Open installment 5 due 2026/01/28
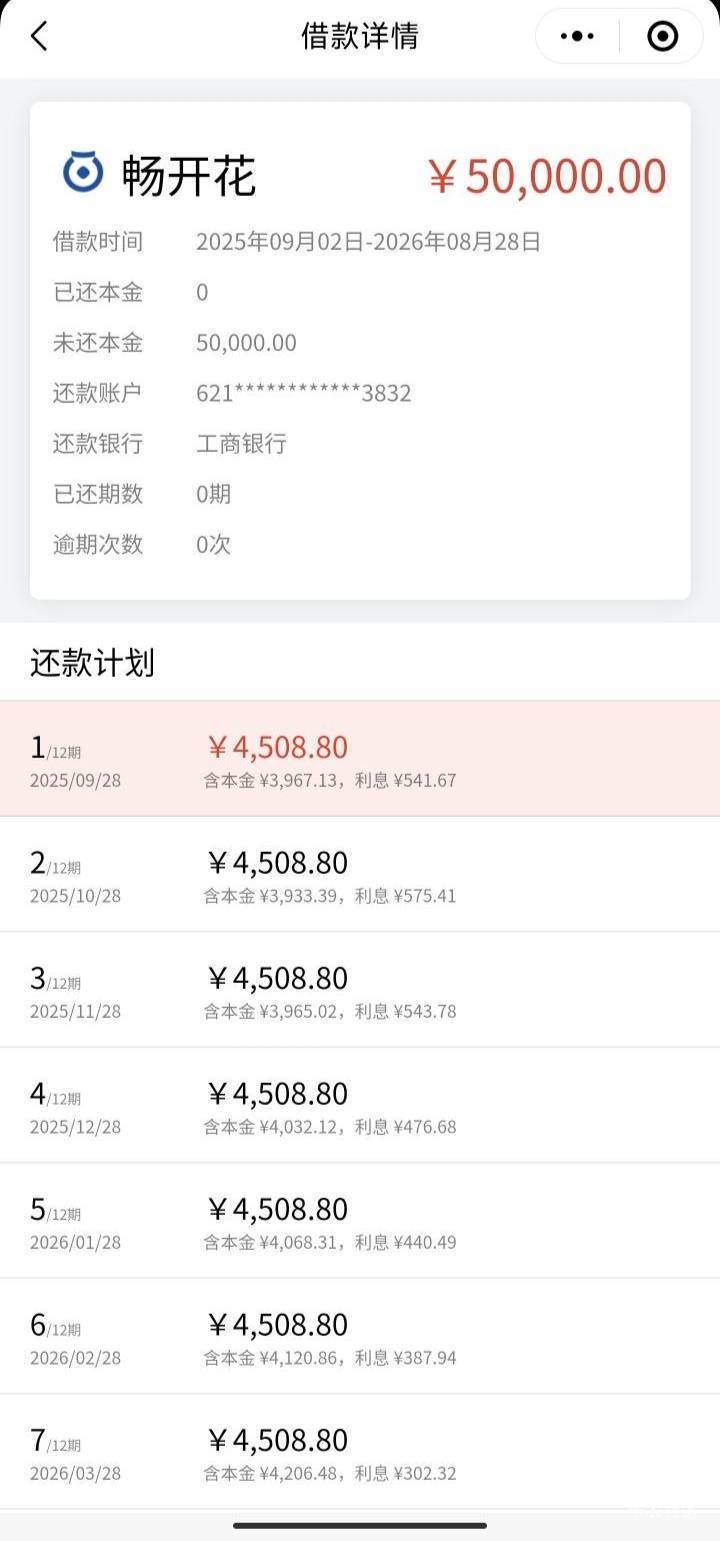This screenshot has width=720, height=1541. pos(360,1221)
